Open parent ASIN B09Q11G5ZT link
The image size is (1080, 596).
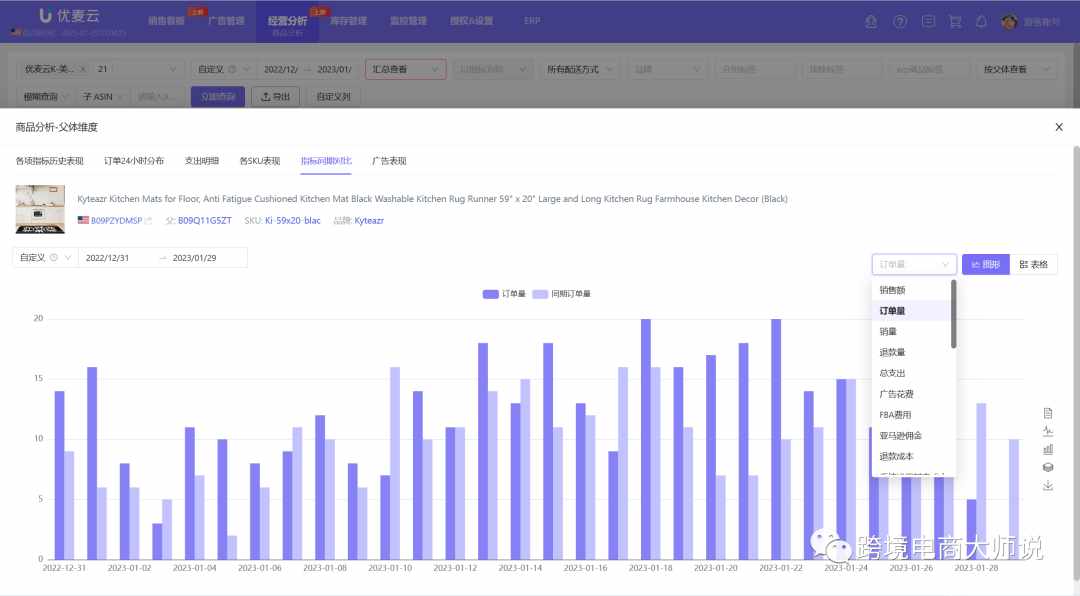pos(205,220)
